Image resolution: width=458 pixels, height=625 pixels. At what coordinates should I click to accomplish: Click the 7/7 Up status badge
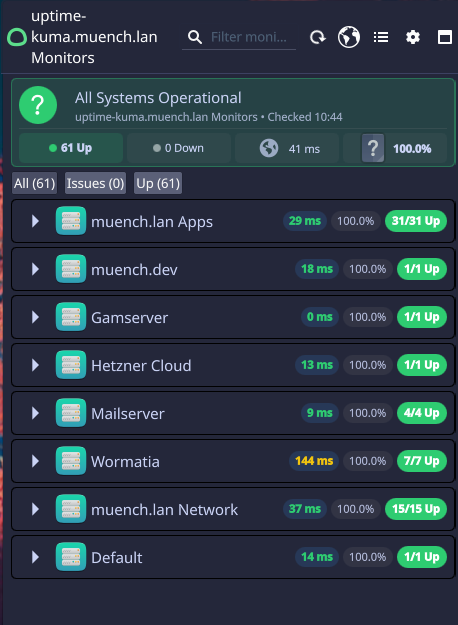(422, 461)
